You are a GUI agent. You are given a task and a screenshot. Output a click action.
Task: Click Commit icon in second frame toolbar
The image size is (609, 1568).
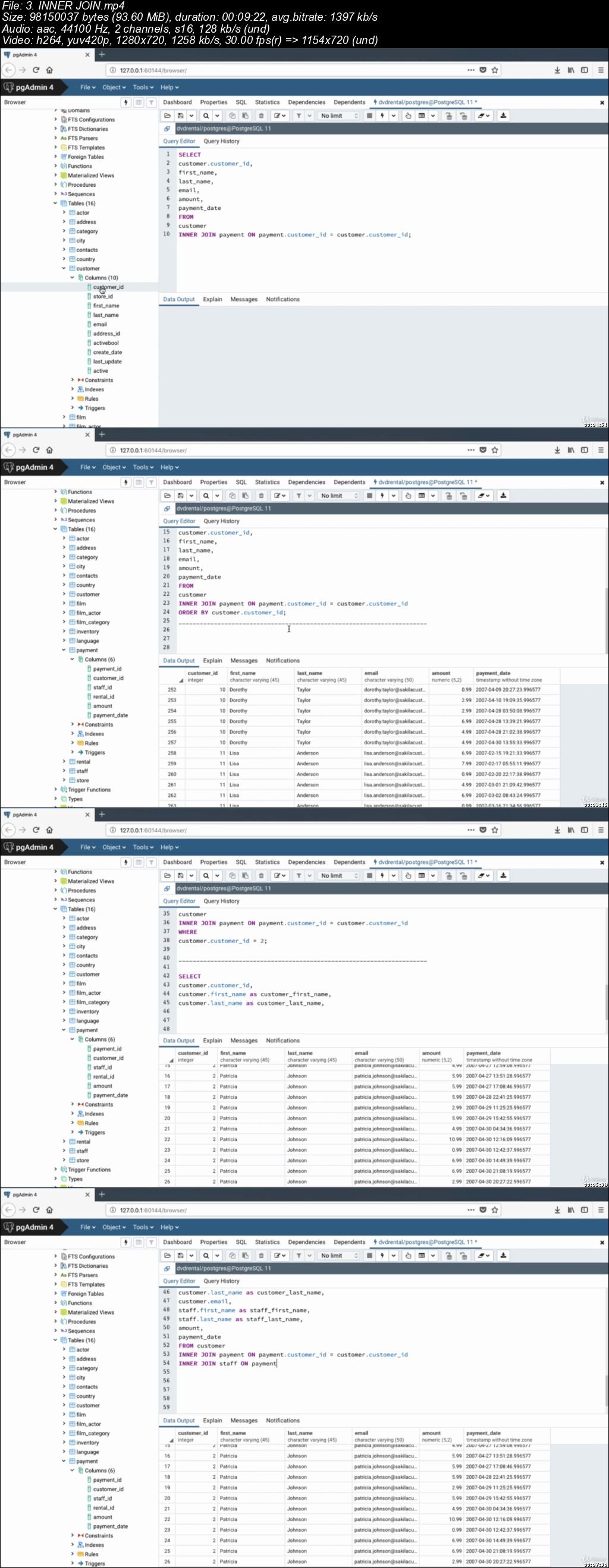point(448,495)
